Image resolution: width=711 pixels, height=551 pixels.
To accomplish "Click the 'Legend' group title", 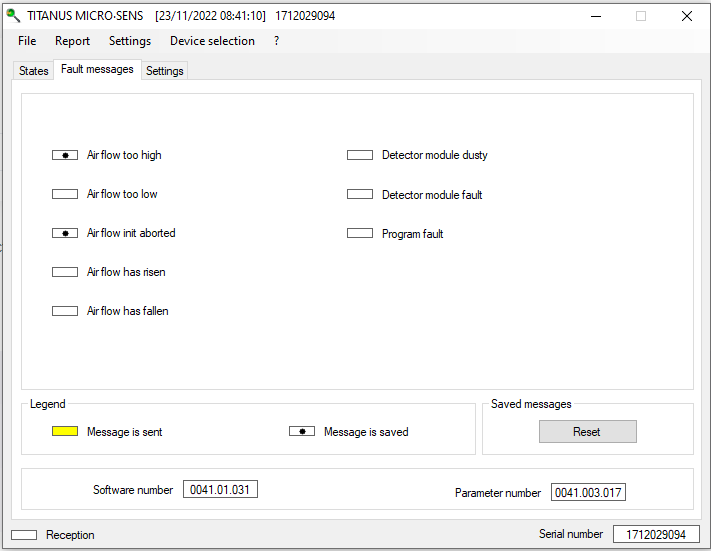I will (48, 404).
